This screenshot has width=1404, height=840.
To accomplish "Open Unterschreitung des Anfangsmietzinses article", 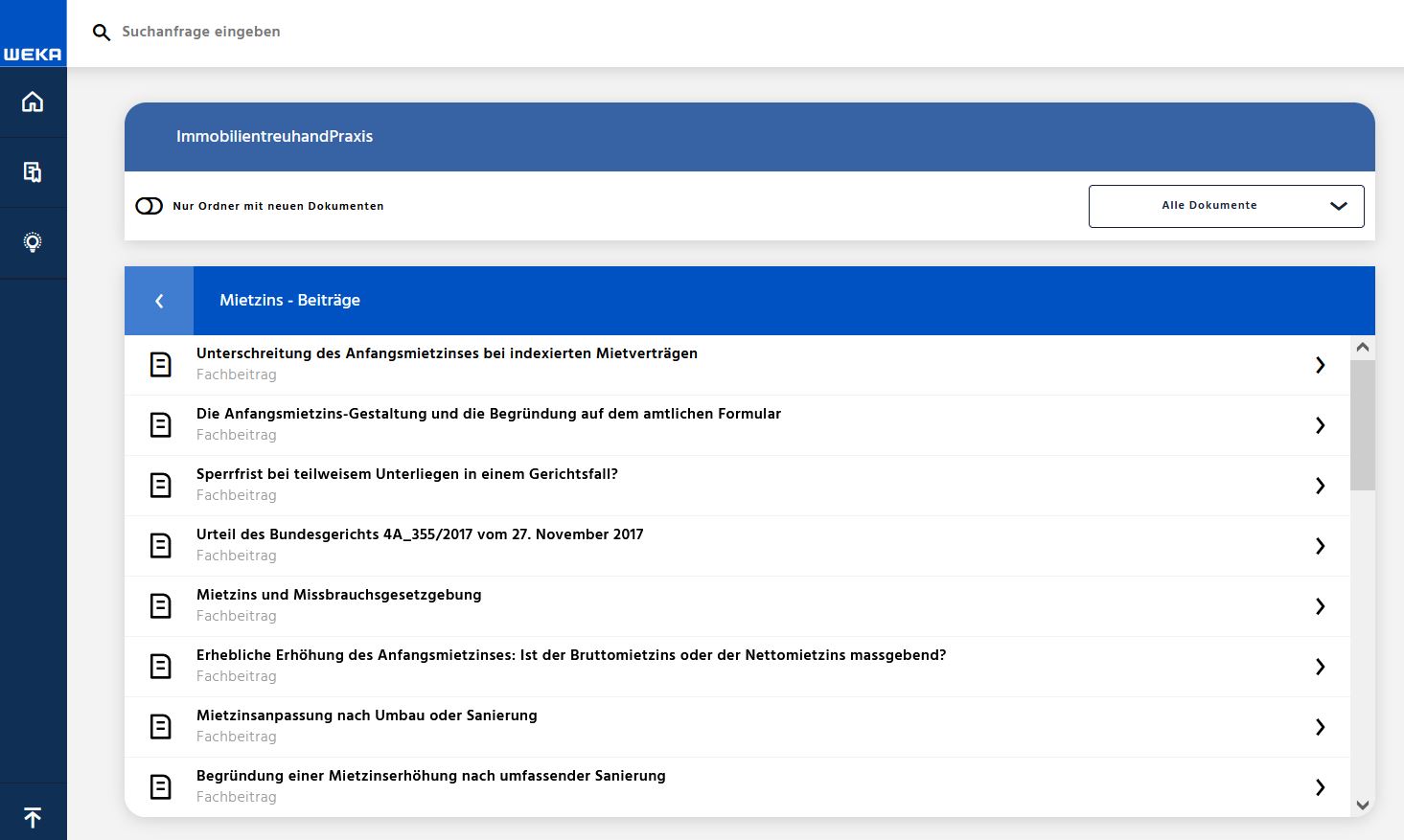I will [447, 353].
